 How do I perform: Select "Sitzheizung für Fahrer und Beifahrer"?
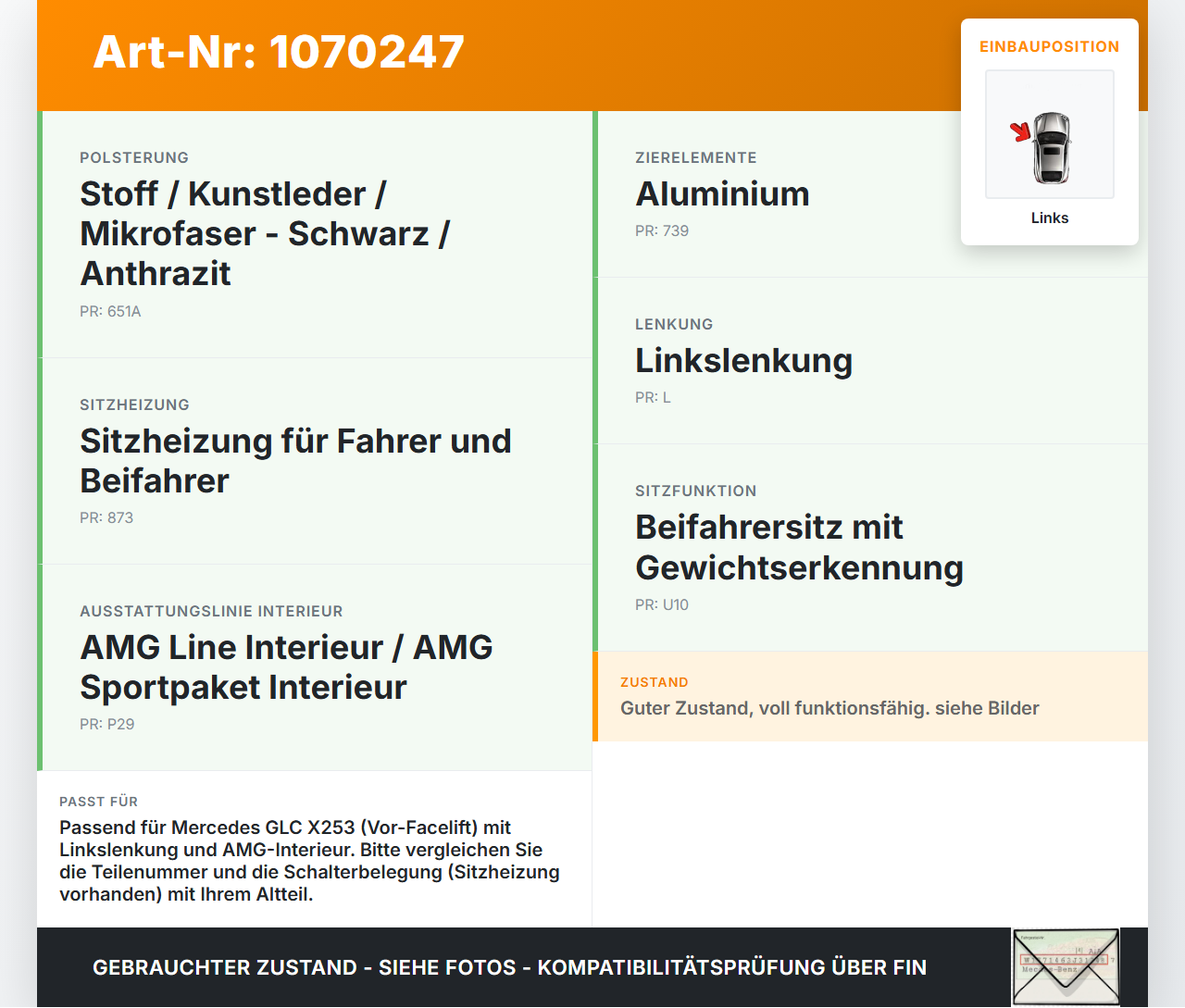tap(295, 461)
